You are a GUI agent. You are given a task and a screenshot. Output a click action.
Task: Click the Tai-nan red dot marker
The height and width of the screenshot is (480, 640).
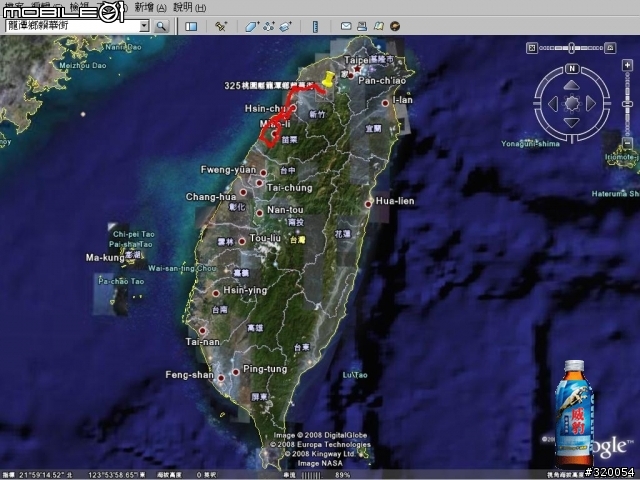point(202,331)
